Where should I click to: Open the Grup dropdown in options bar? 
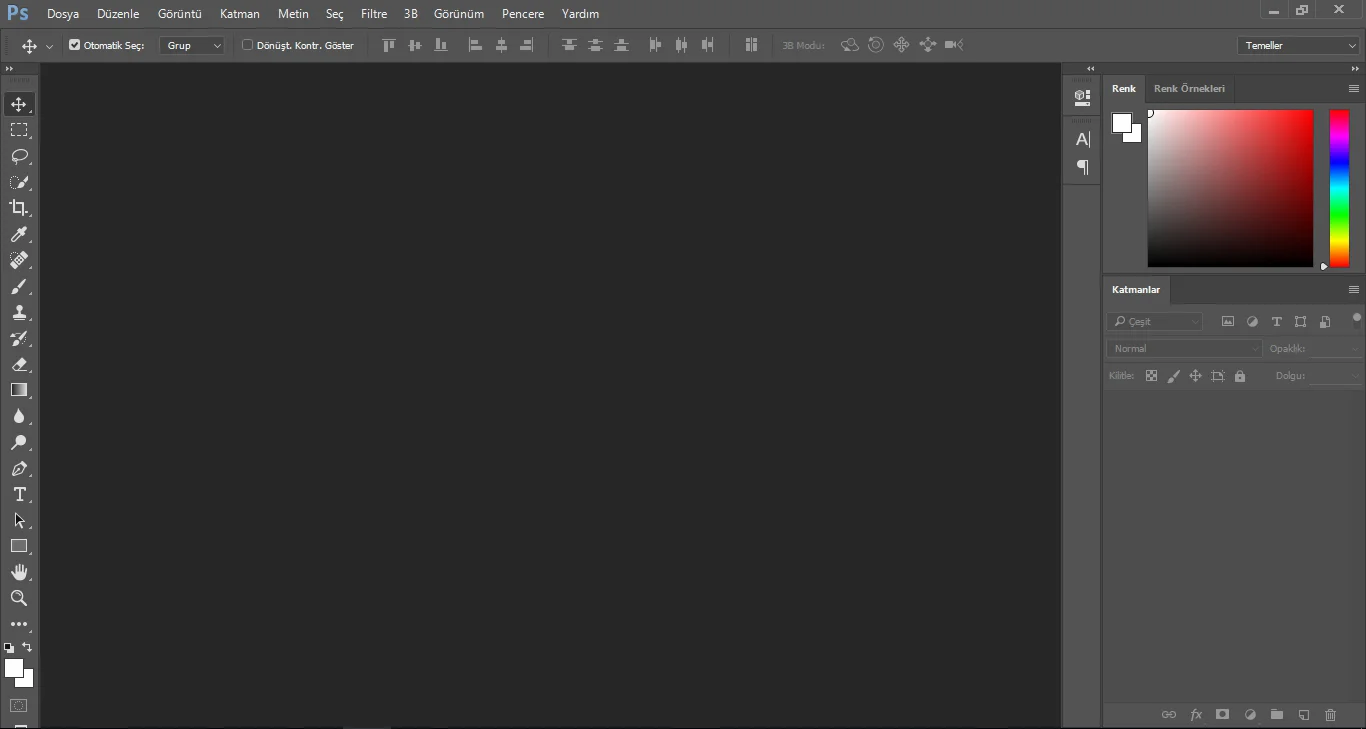coord(192,45)
